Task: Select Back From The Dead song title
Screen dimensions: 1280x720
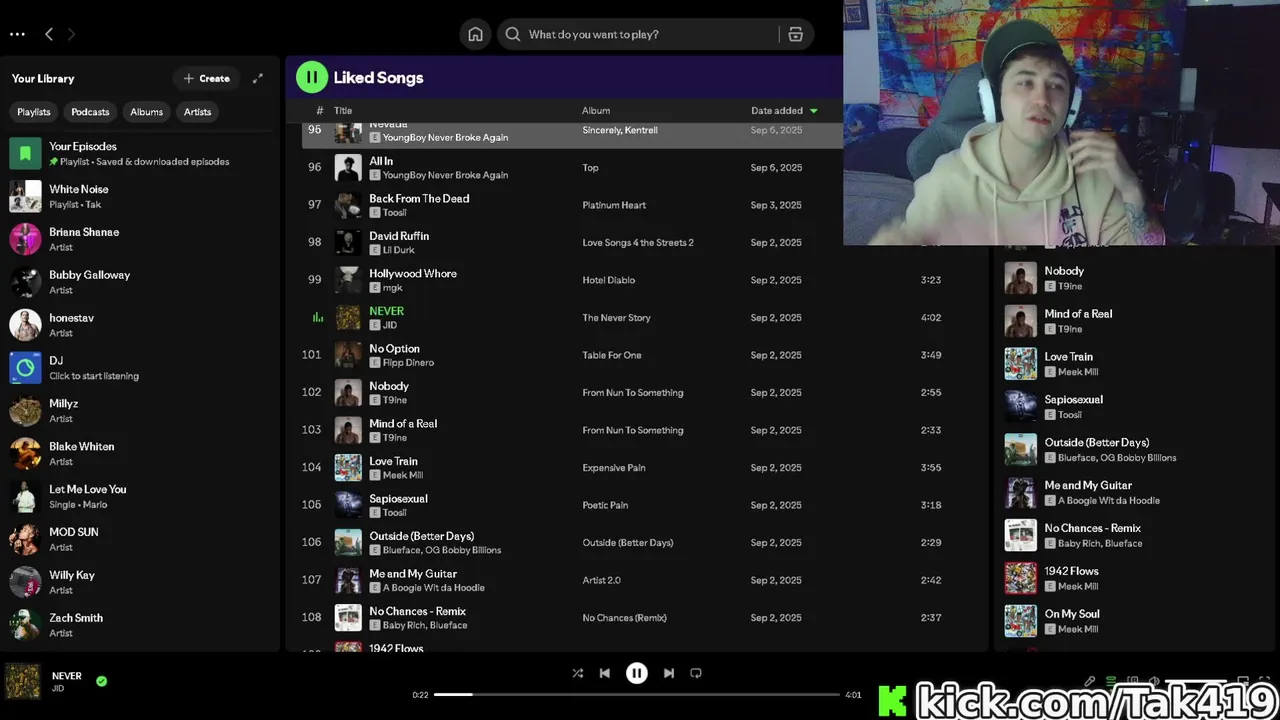Action: click(x=419, y=198)
